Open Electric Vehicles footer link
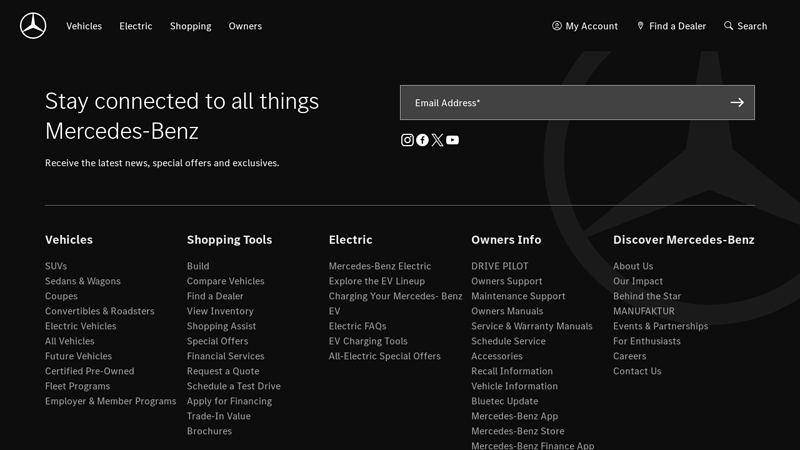800x450 pixels. click(81, 326)
